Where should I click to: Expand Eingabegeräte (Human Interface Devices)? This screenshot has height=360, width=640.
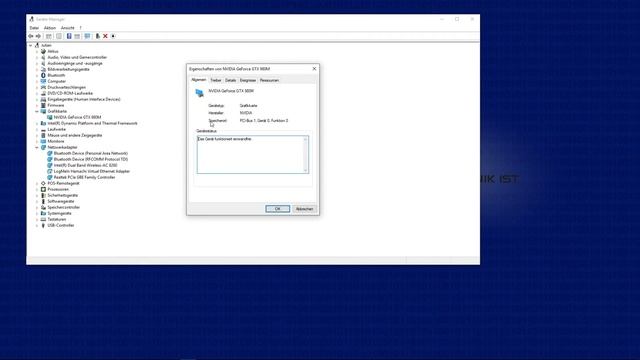tap(37, 99)
